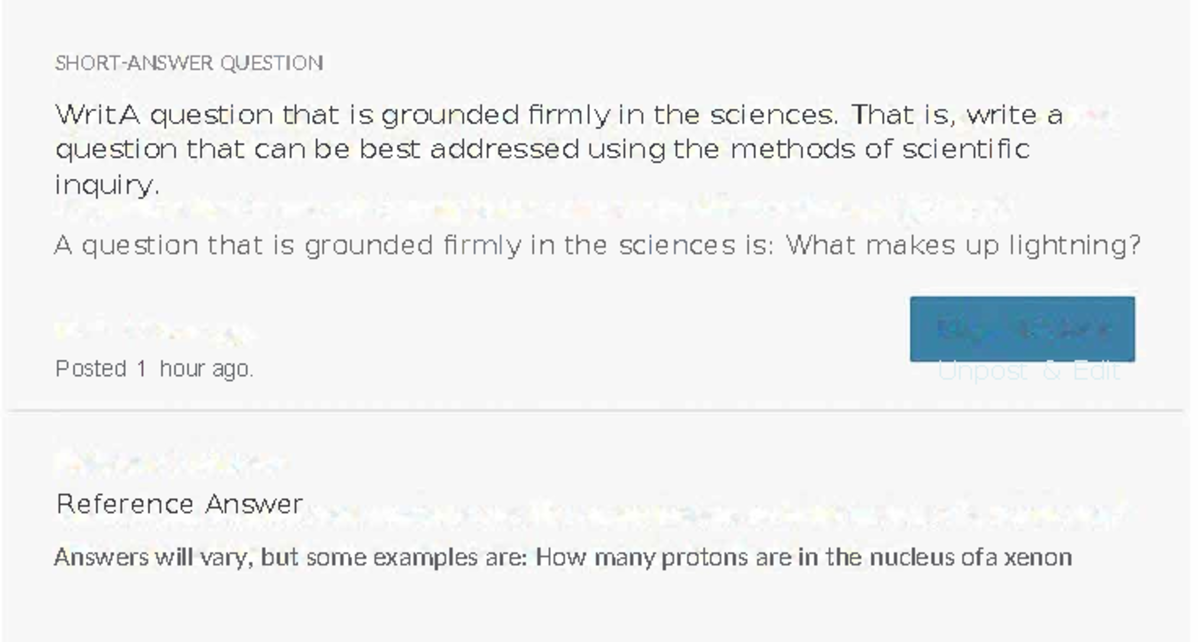Select the SHORT-ANSWER QUESTION label

[189, 63]
